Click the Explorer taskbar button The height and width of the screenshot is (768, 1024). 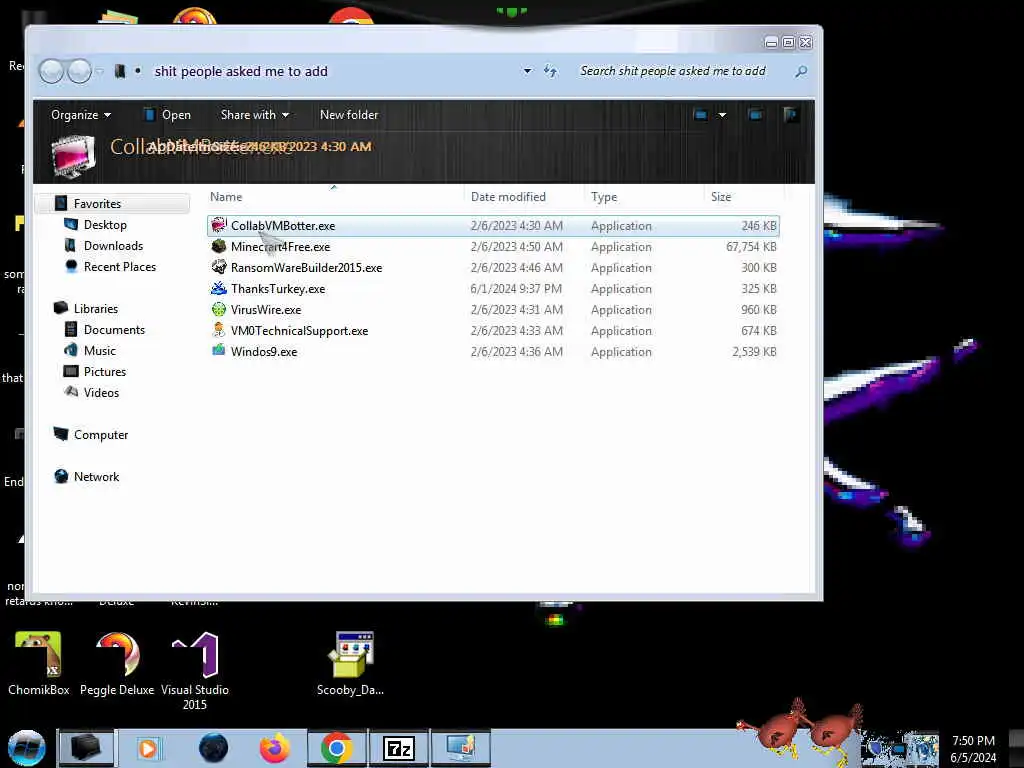[x=86, y=748]
